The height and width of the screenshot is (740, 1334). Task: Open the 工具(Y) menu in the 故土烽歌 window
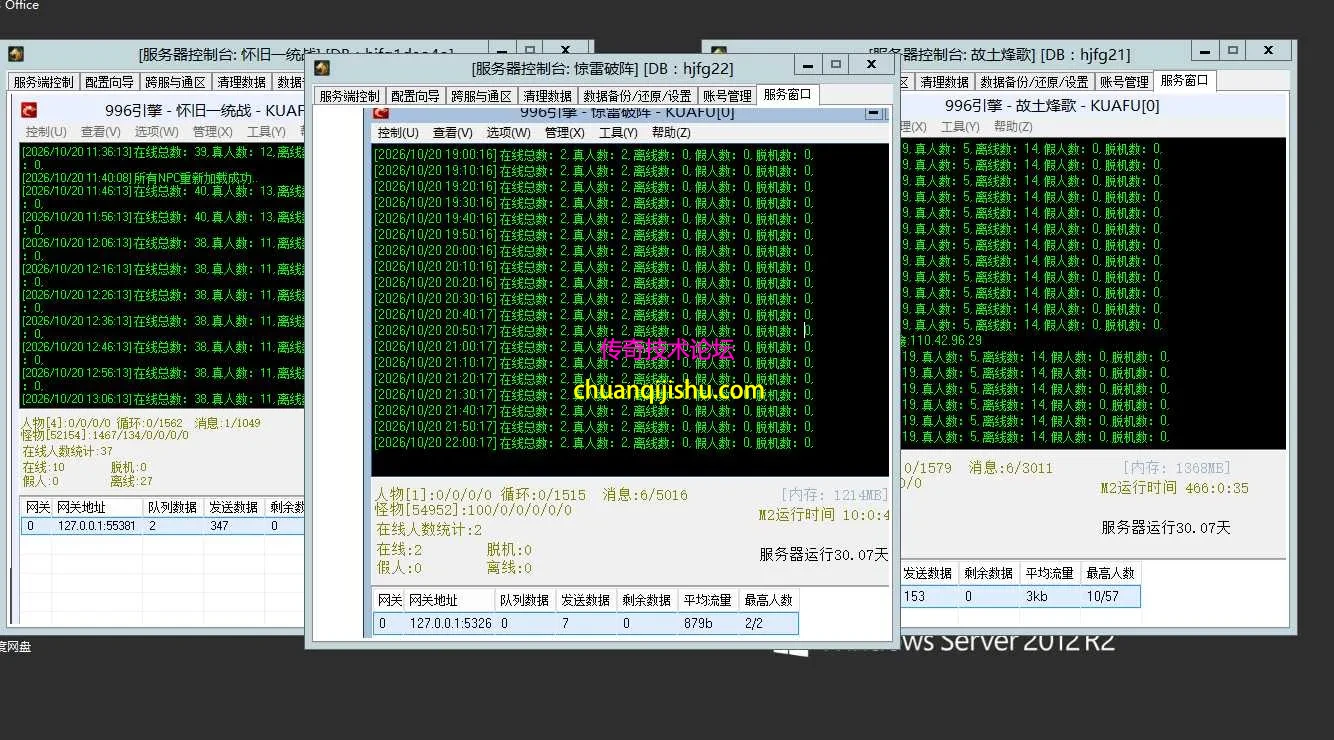[x=960, y=127]
